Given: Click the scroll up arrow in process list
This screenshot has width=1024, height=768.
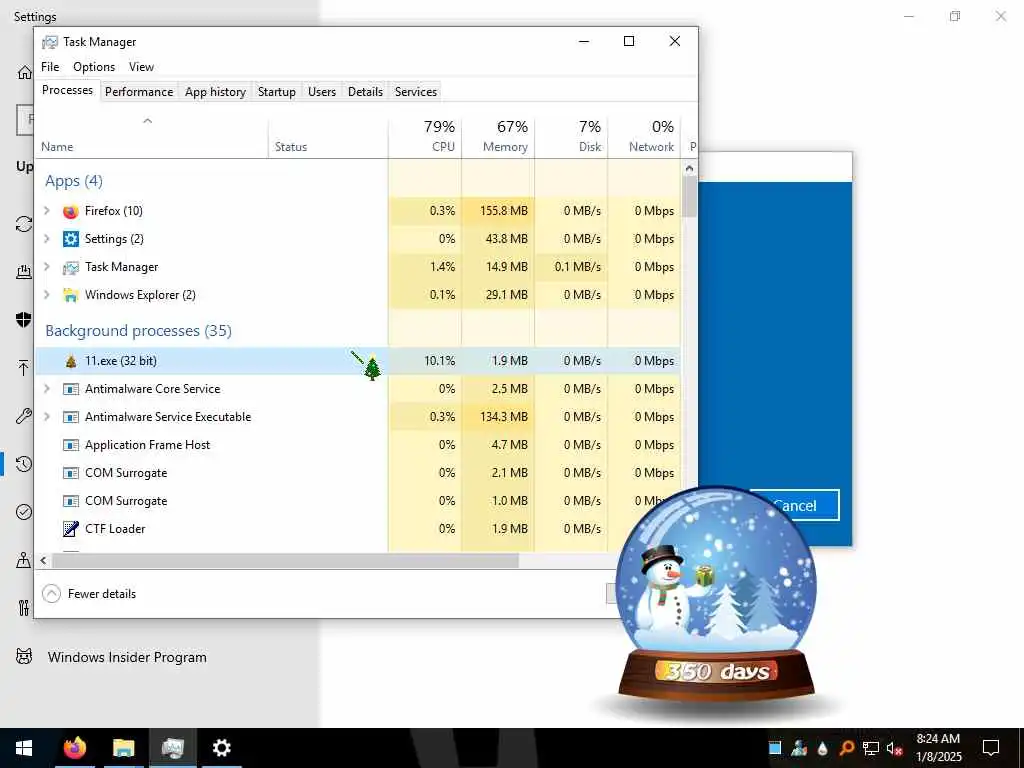Looking at the screenshot, I should point(690,168).
